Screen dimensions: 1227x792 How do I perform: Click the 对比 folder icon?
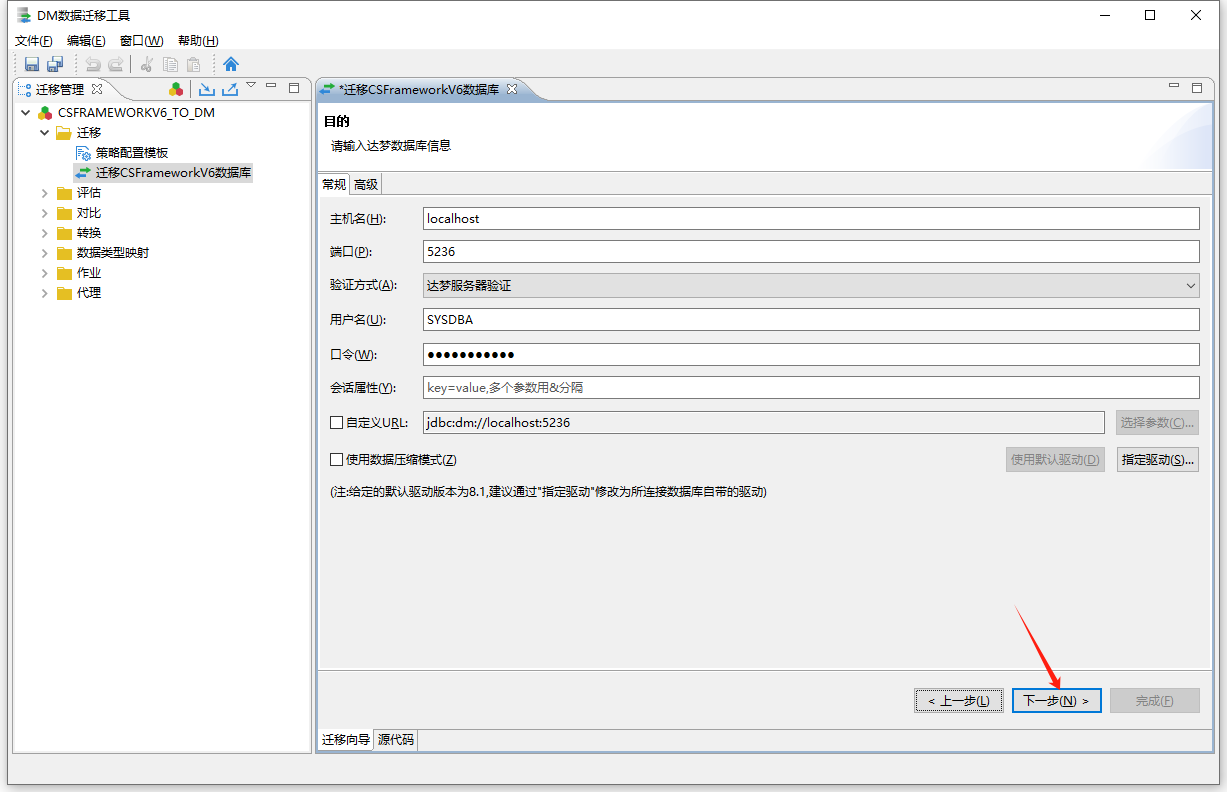tap(64, 213)
